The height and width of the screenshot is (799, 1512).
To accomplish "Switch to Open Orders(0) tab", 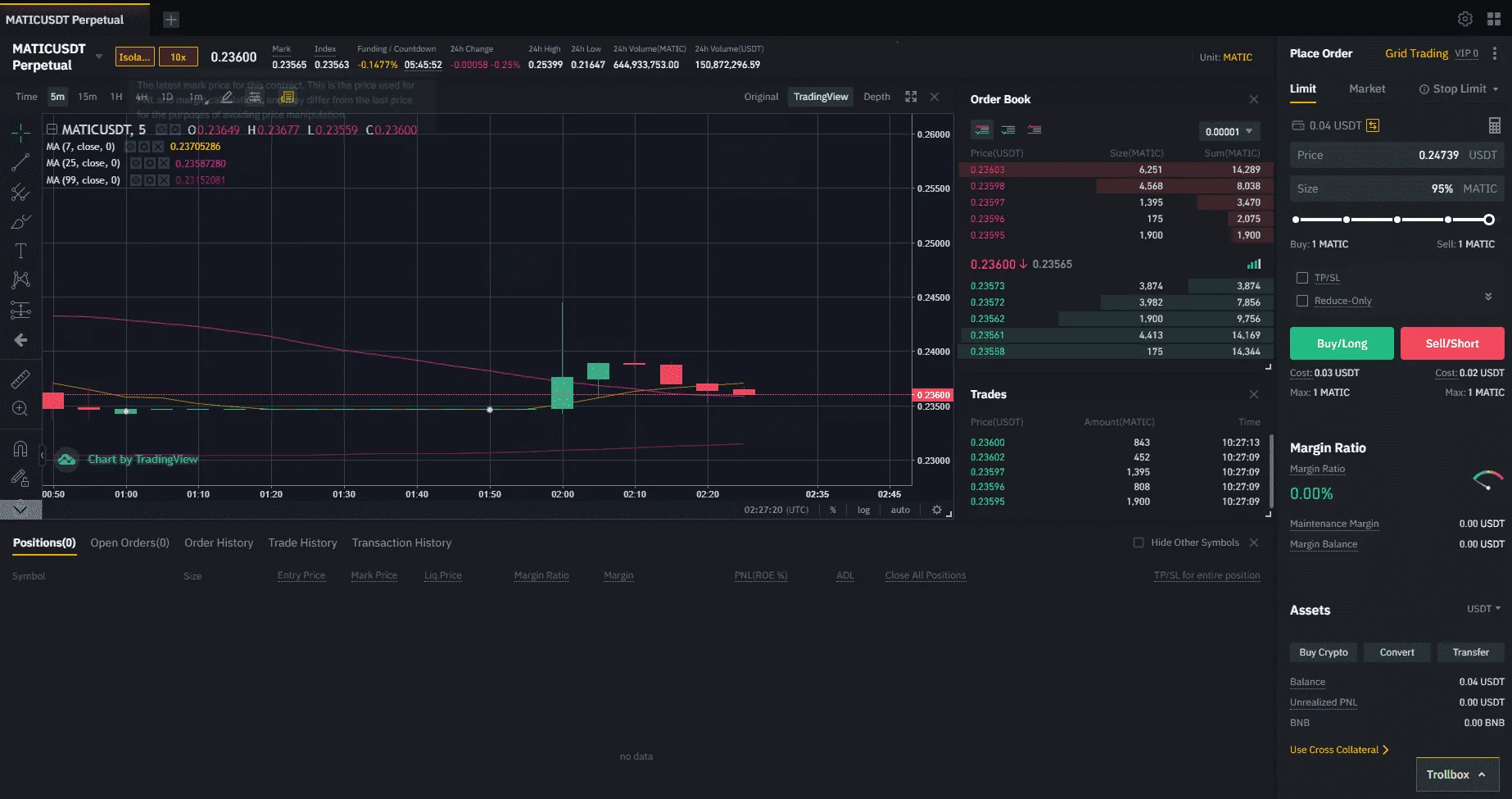I will click(x=129, y=543).
